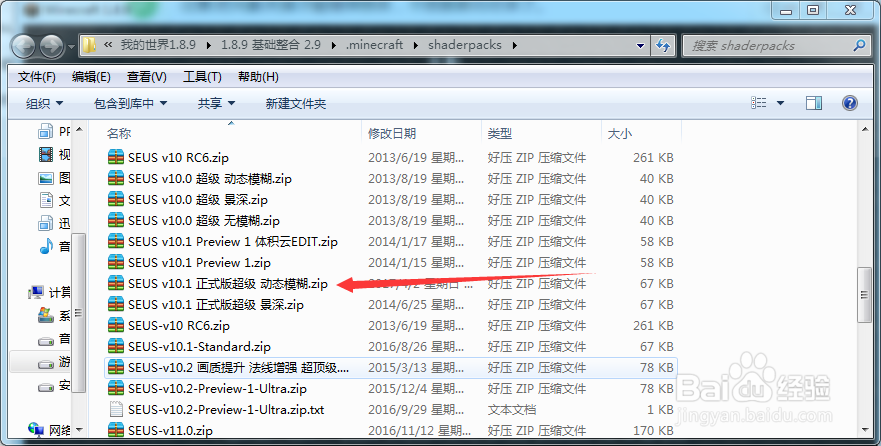Click the 170 KB size cell
881x446 pixels.
651,431
